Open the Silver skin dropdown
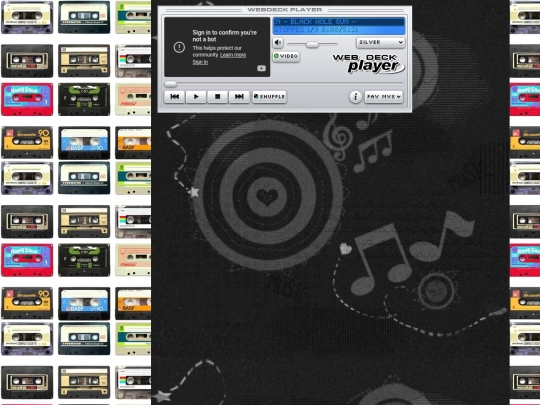Viewport: 540px width, 405px height. [x=381, y=42]
